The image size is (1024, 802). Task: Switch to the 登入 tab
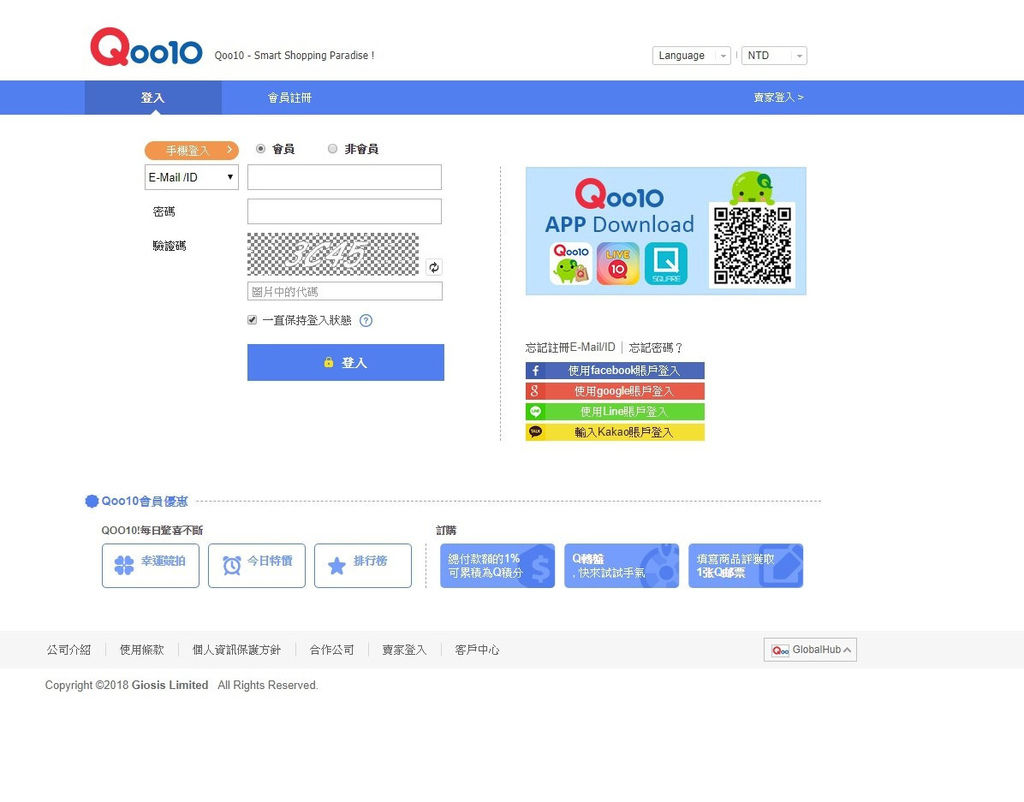pyautogui.click(x=153, y=97)
